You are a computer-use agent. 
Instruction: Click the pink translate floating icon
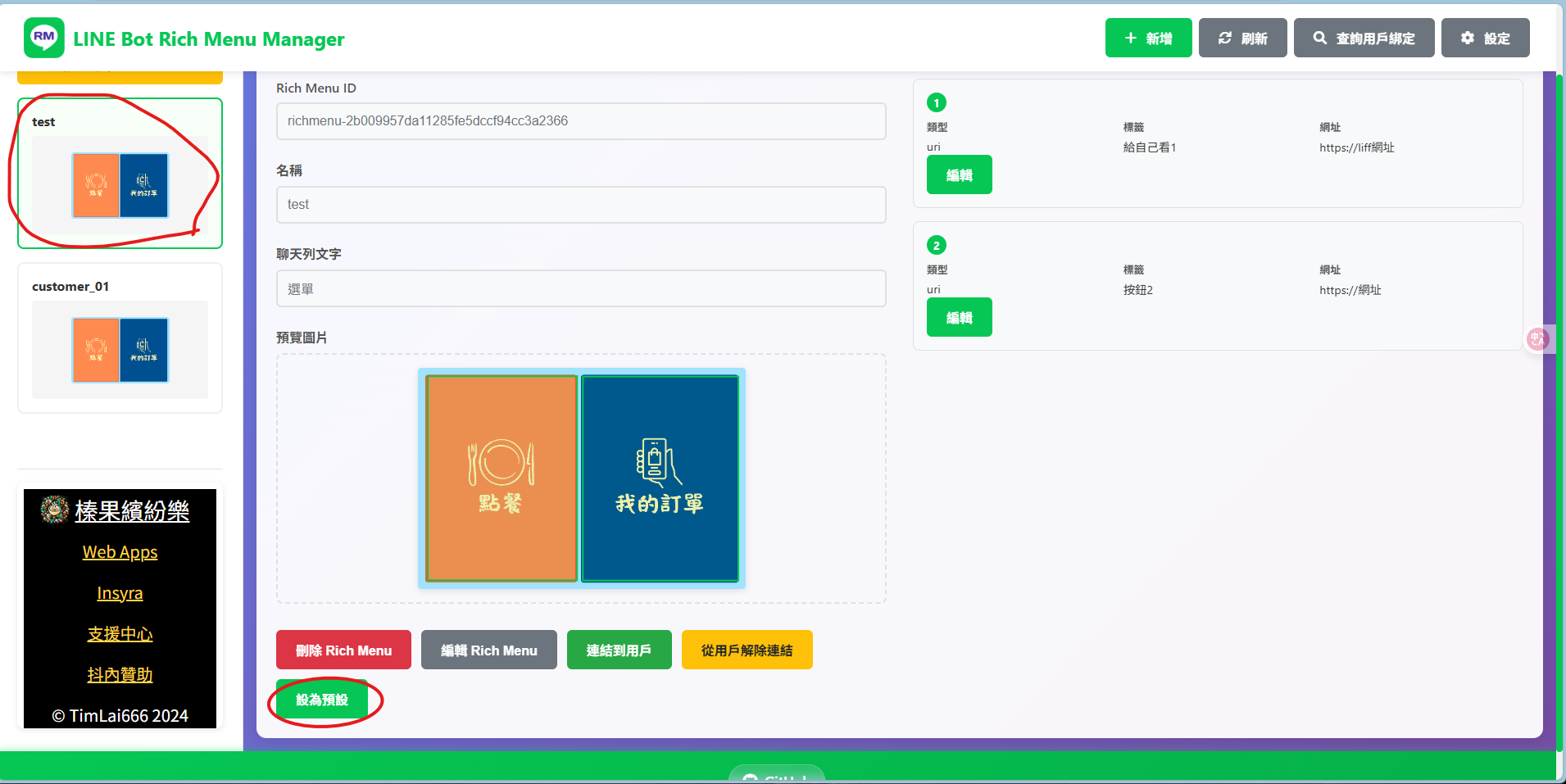click(x=1537, y=338)
